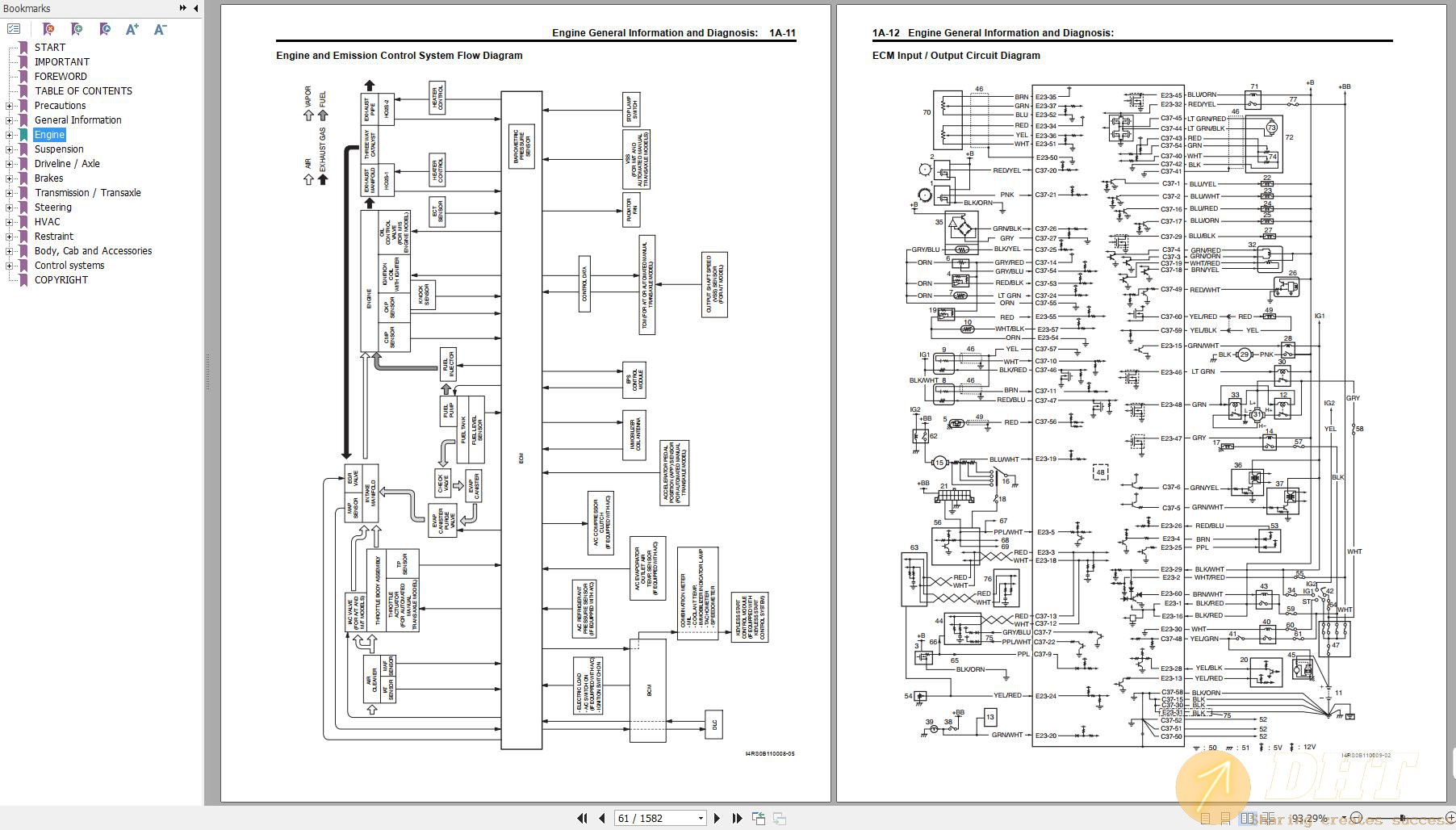
Task: Click the delete bookmark icon
Action: coord(48,29)
